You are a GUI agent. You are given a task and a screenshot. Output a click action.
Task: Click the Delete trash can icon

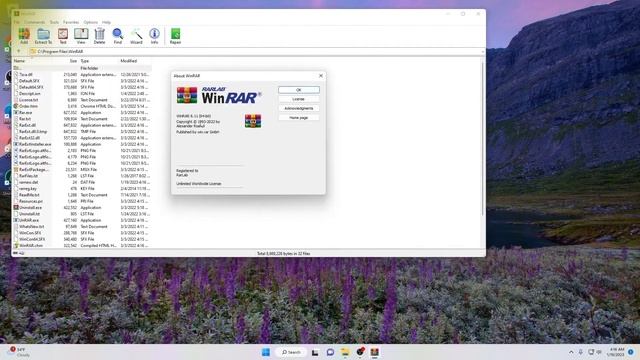pos(100,36)
